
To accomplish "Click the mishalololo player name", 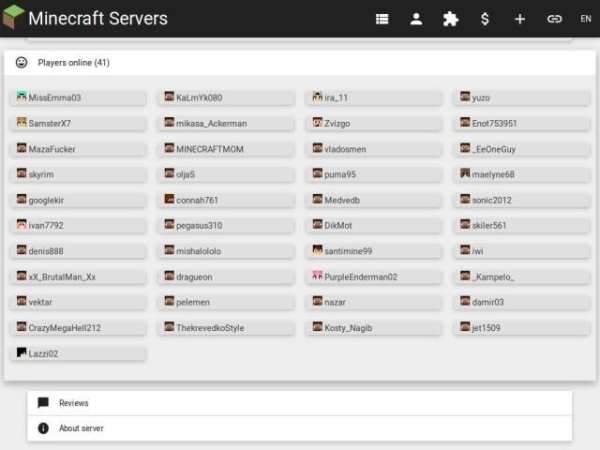I will click(x=199, y=251).
